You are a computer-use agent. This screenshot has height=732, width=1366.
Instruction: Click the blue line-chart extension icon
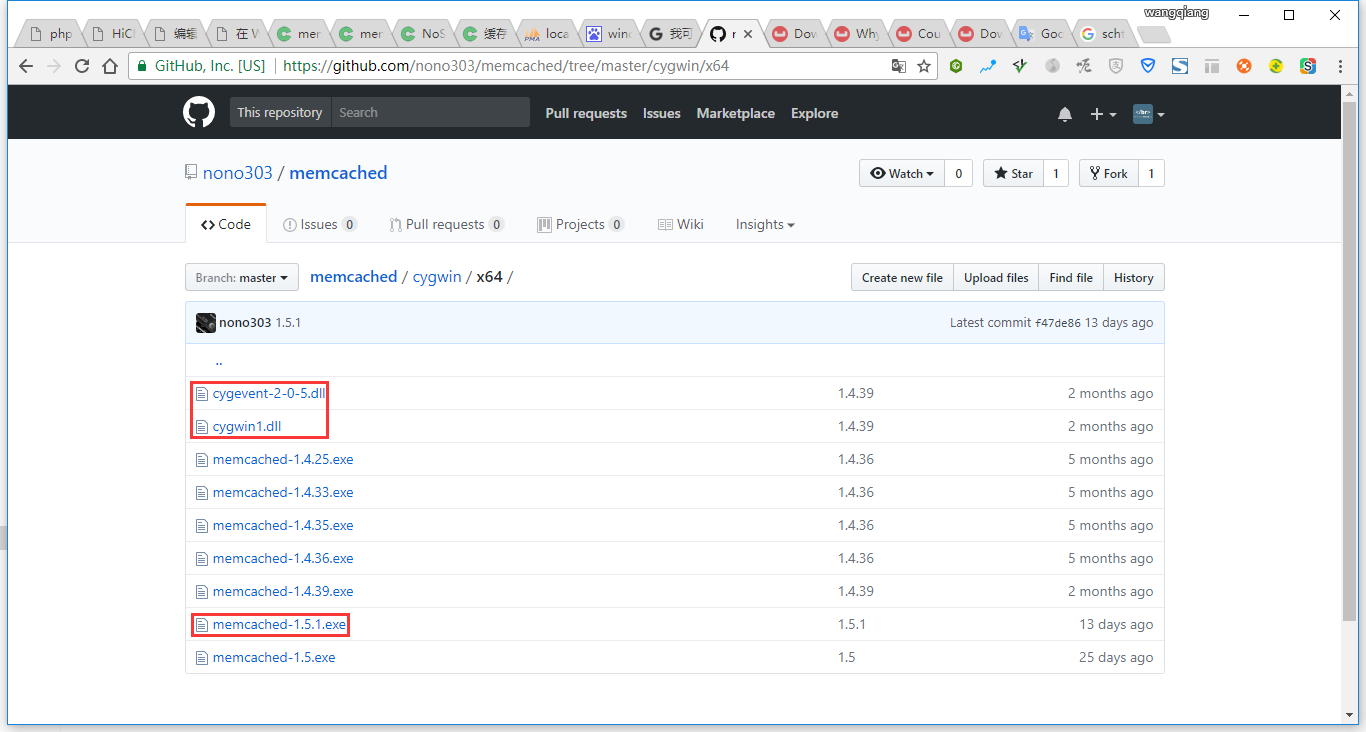pos(988,66)
